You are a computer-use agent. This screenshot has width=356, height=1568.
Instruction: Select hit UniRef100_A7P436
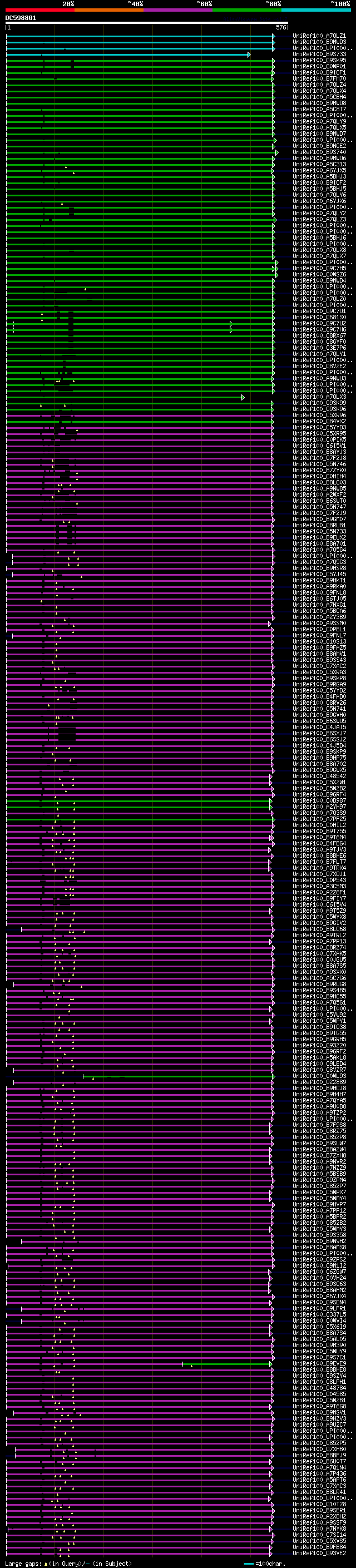(x=319, y=1473)
